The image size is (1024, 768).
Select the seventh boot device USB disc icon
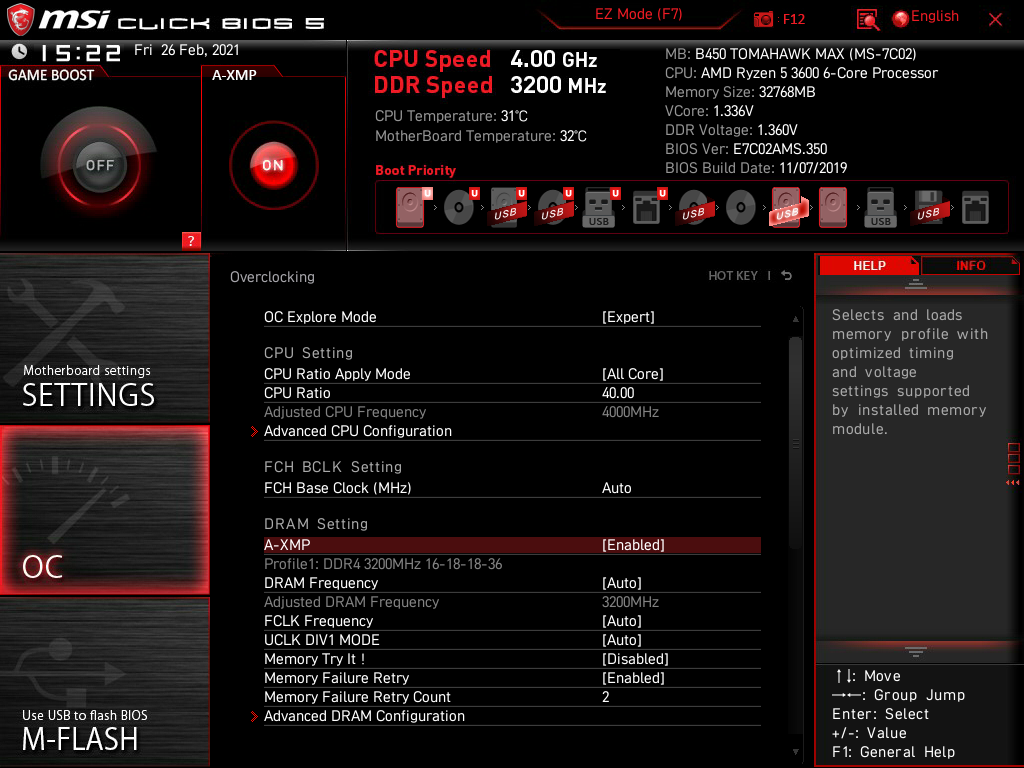point(694,208)
